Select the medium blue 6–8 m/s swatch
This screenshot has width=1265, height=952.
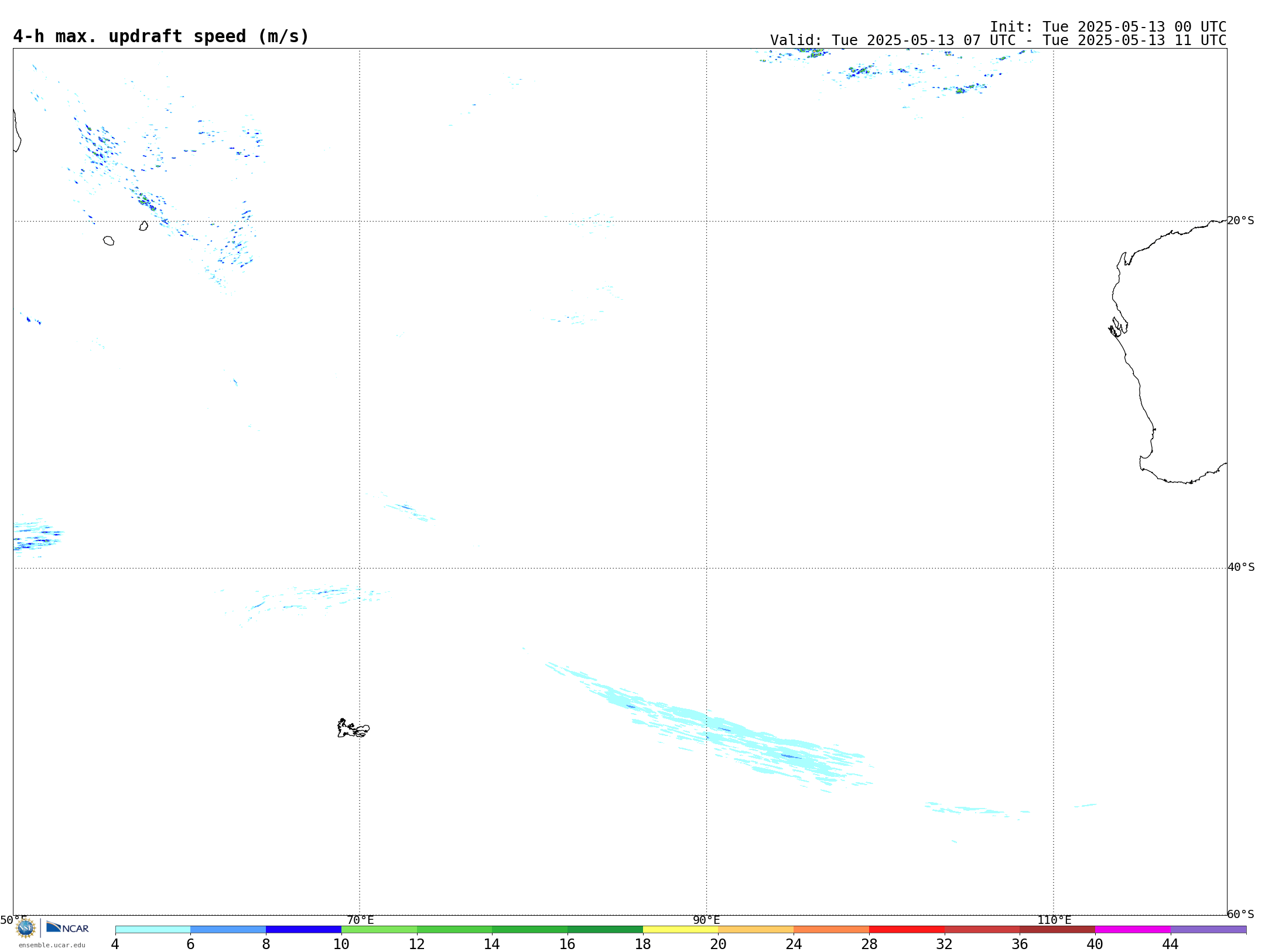228,930
